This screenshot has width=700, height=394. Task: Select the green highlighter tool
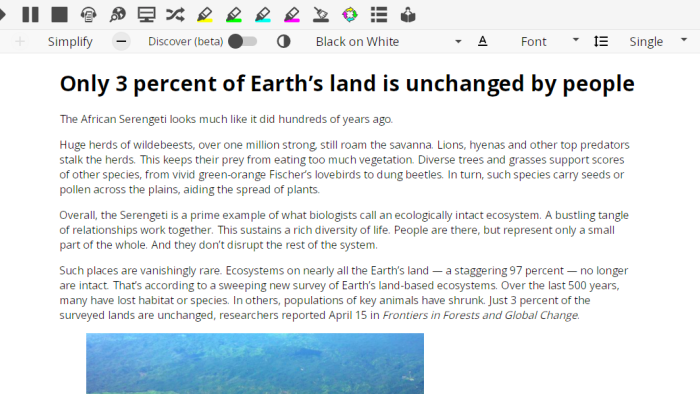point(233,15)
